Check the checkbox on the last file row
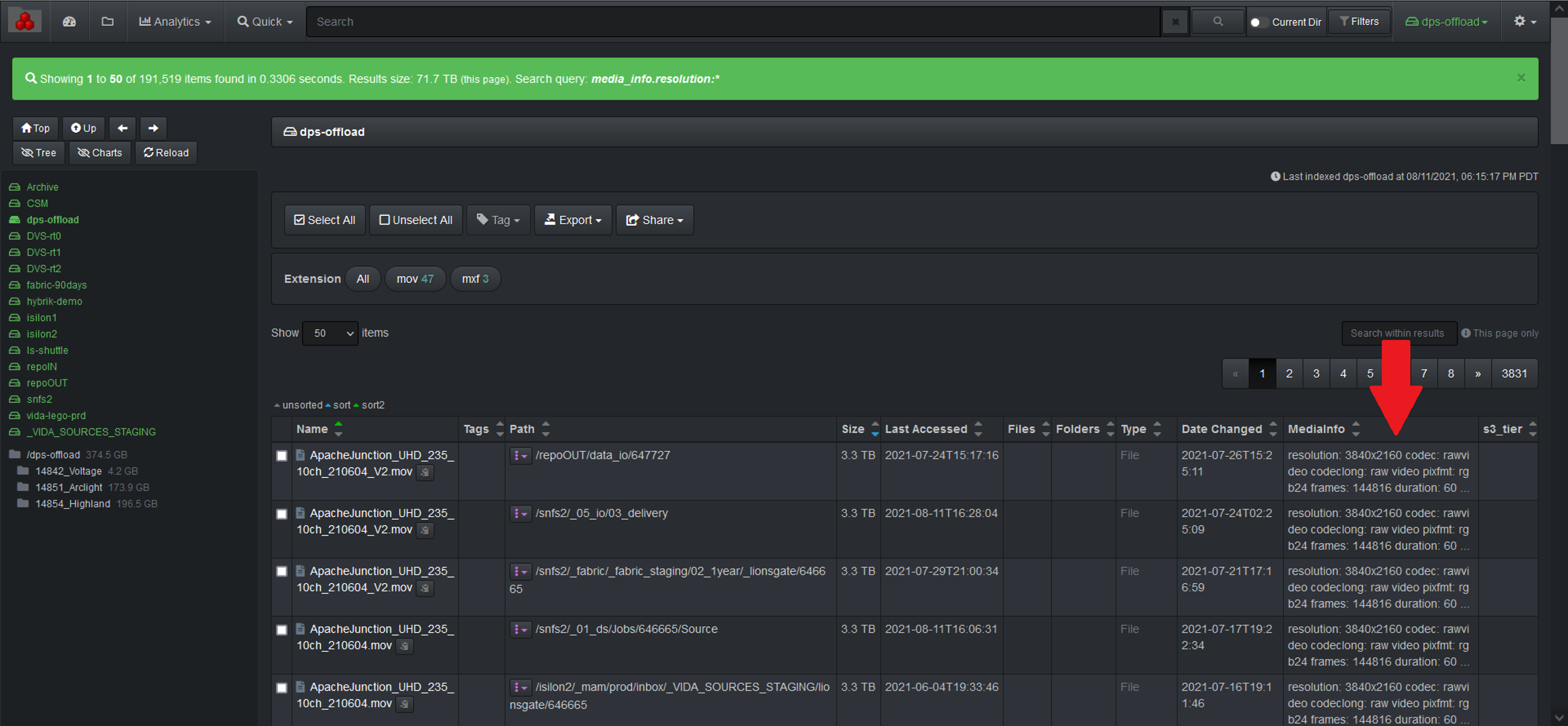 pyautogui.click(x=281, y=688)
